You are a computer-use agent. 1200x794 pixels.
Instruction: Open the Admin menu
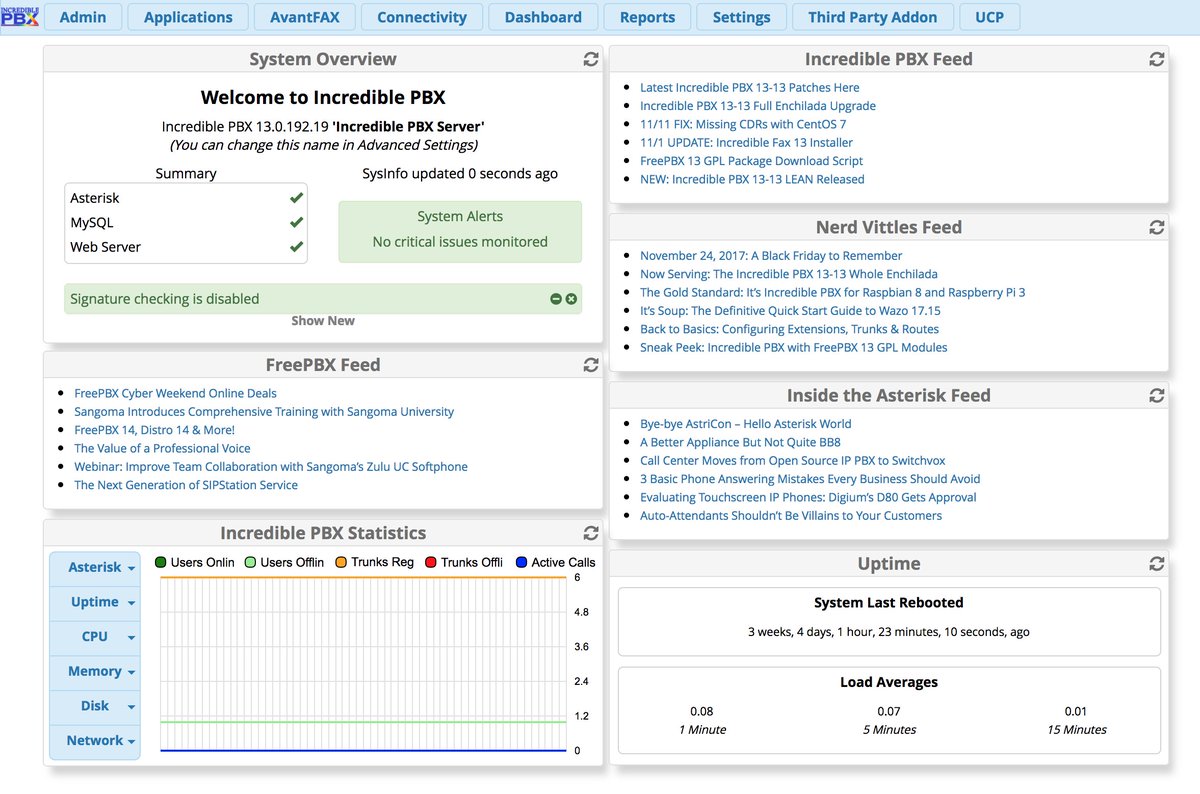tap(83, 17)
